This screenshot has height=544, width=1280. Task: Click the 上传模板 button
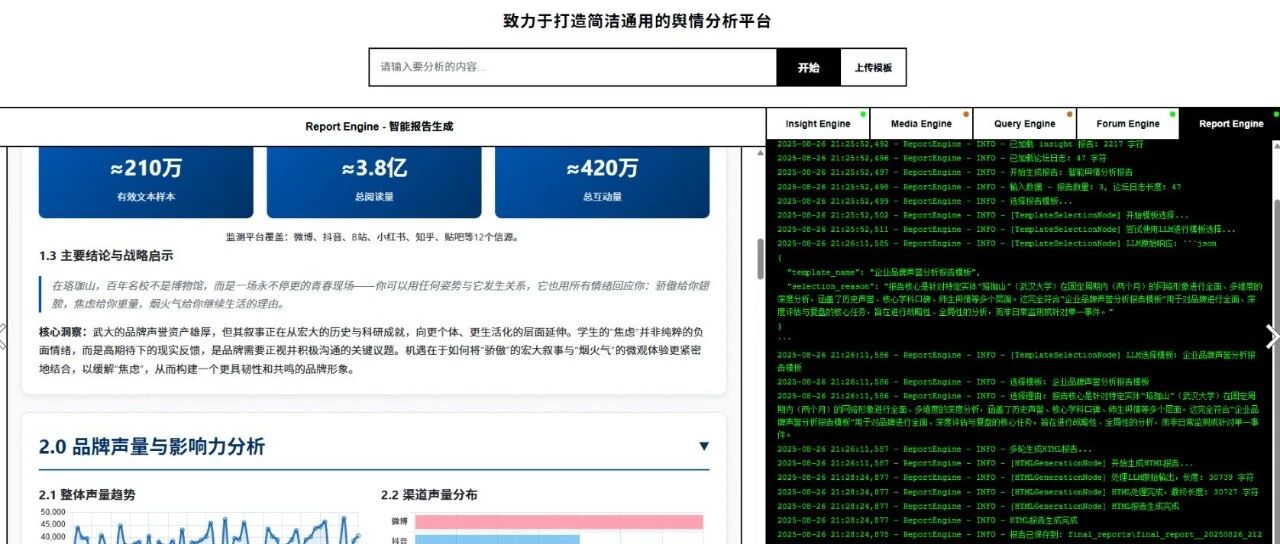click(x=873, y=68)
